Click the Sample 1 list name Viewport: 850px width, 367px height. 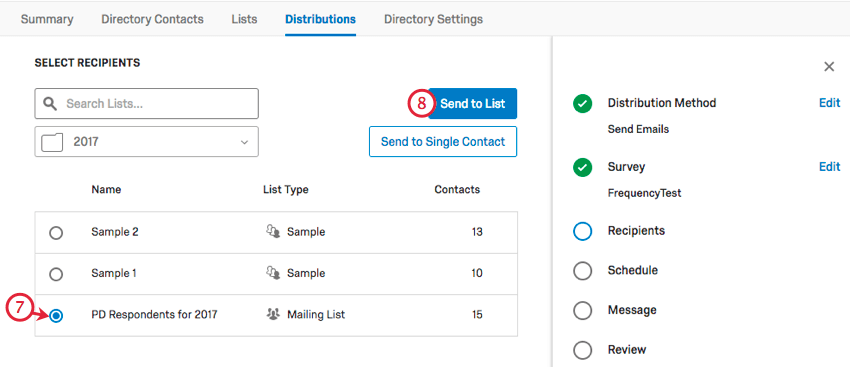click(114, 273)
